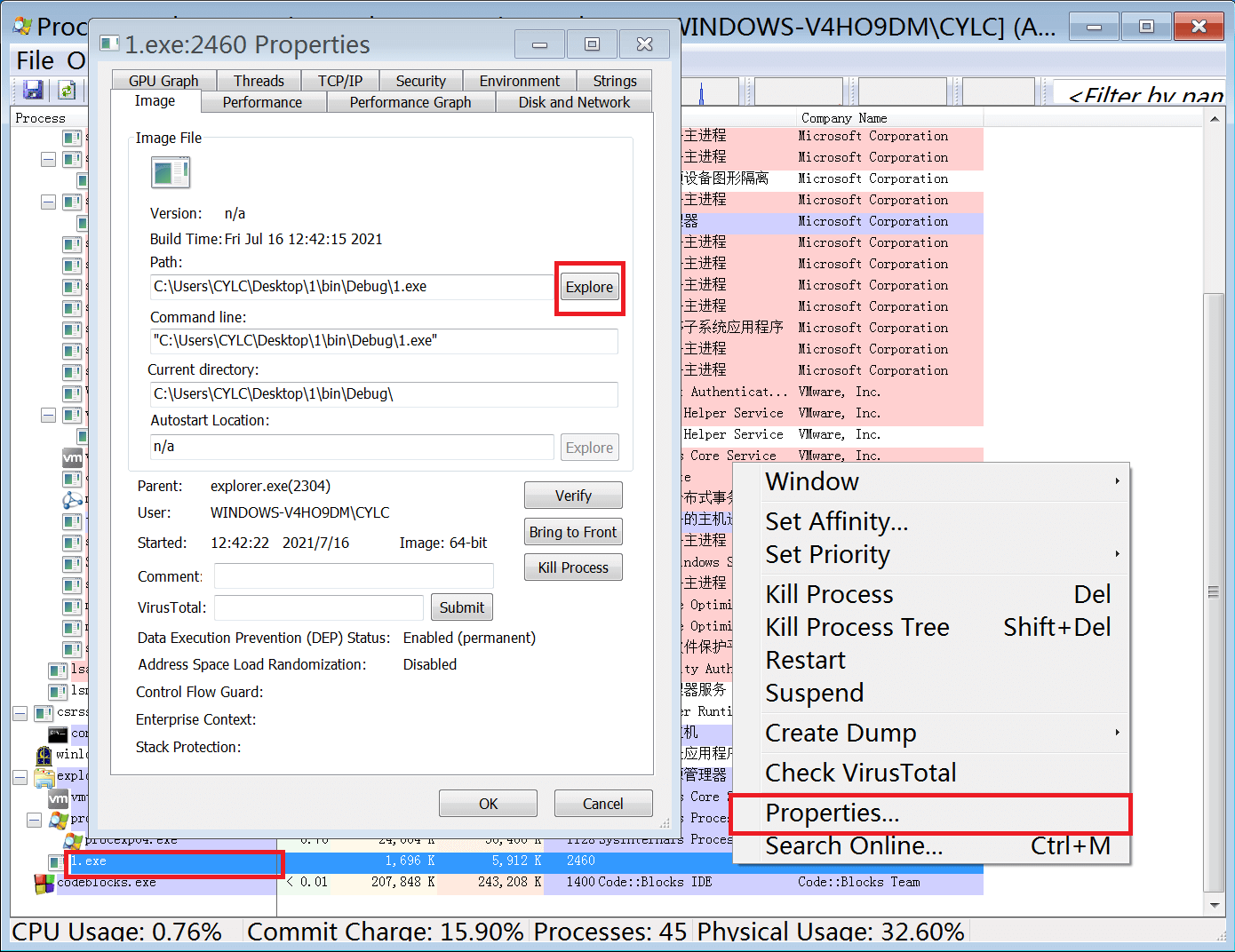Click into the Comment text field
This screenshot has height=952, width=1235.
pos(354,576)
